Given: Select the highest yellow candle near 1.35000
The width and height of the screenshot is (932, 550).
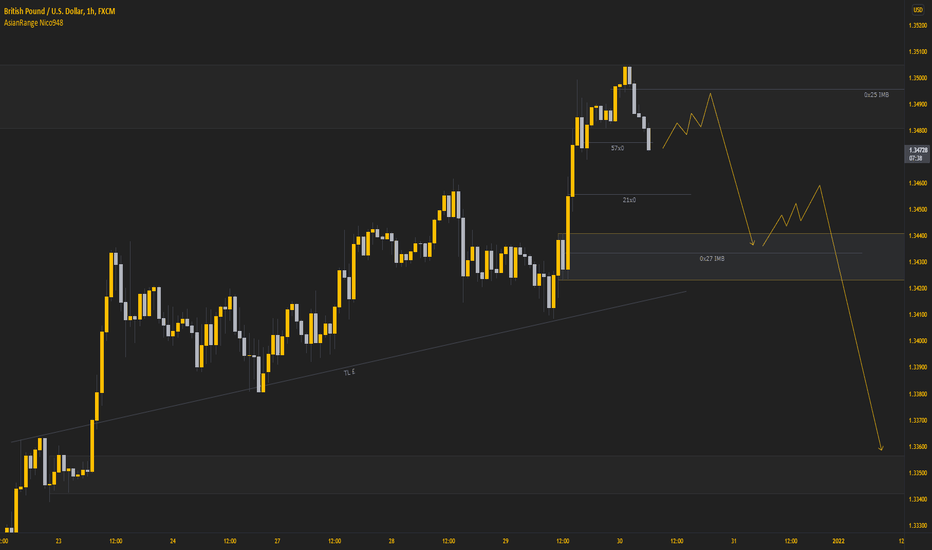Looking at the screenshot, I should pyautogui.click(x=625, y=76).
